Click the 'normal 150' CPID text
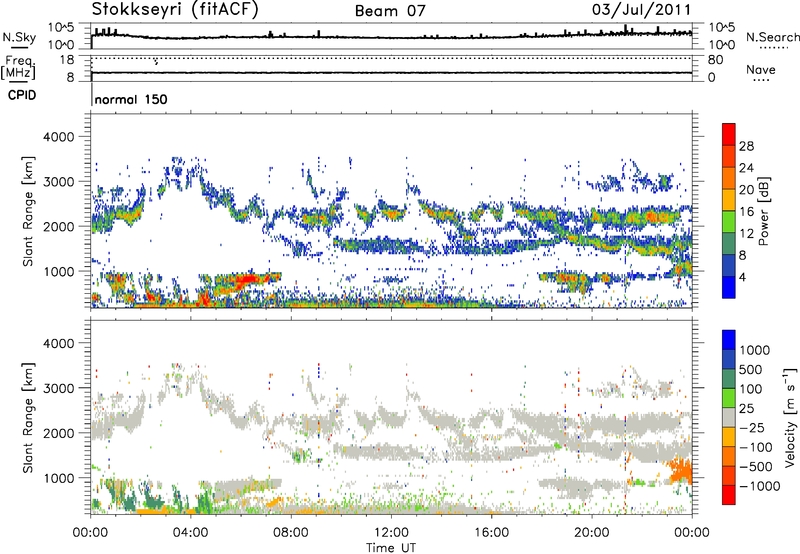 click(131, 99)
